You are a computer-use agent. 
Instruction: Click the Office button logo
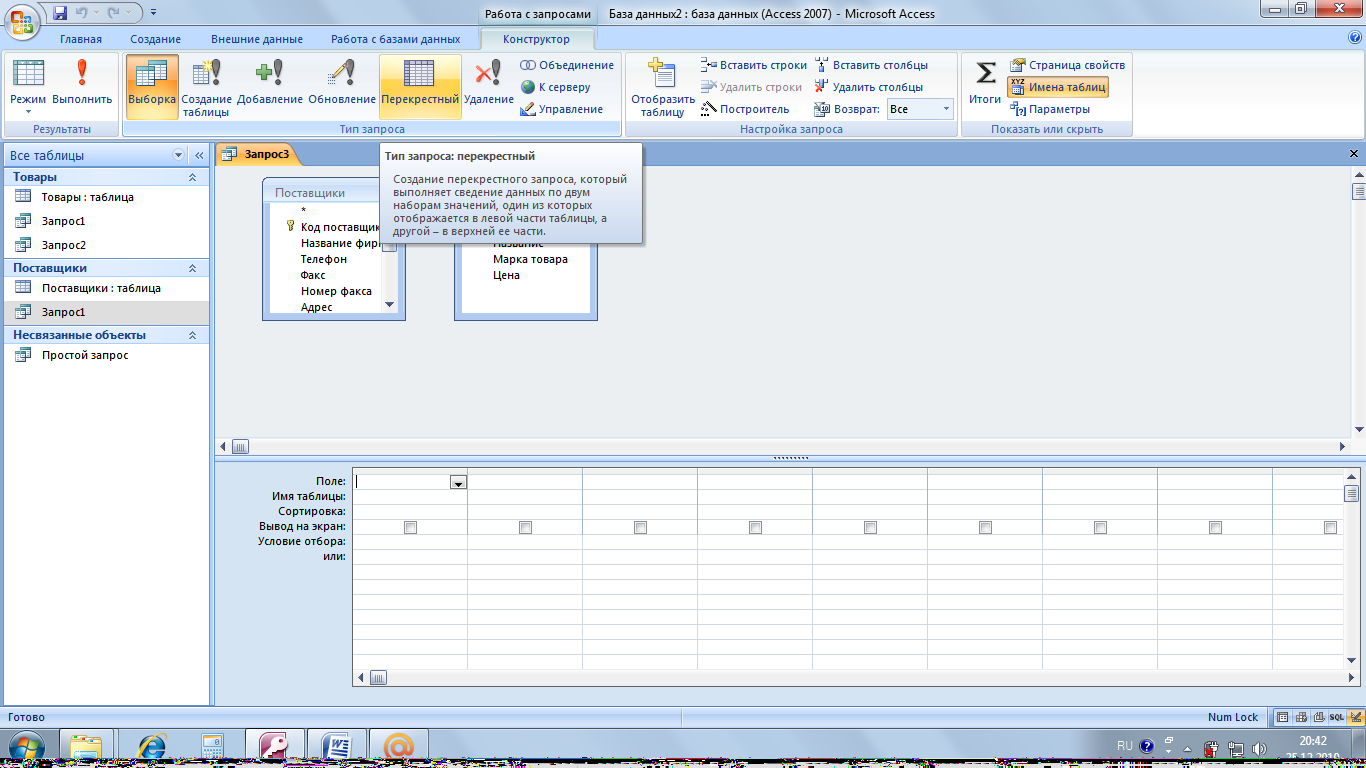(21, 20)
